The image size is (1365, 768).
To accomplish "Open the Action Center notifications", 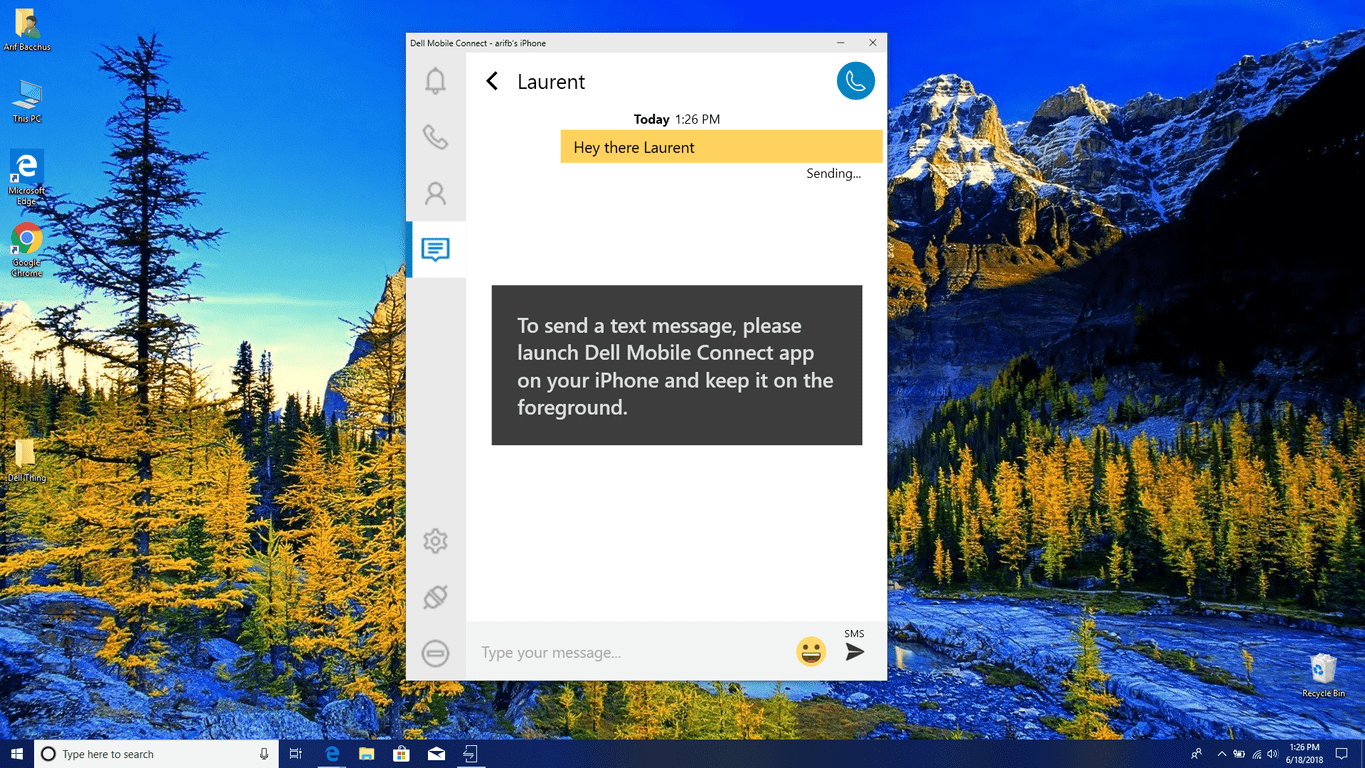I will tap(1342, 753).
